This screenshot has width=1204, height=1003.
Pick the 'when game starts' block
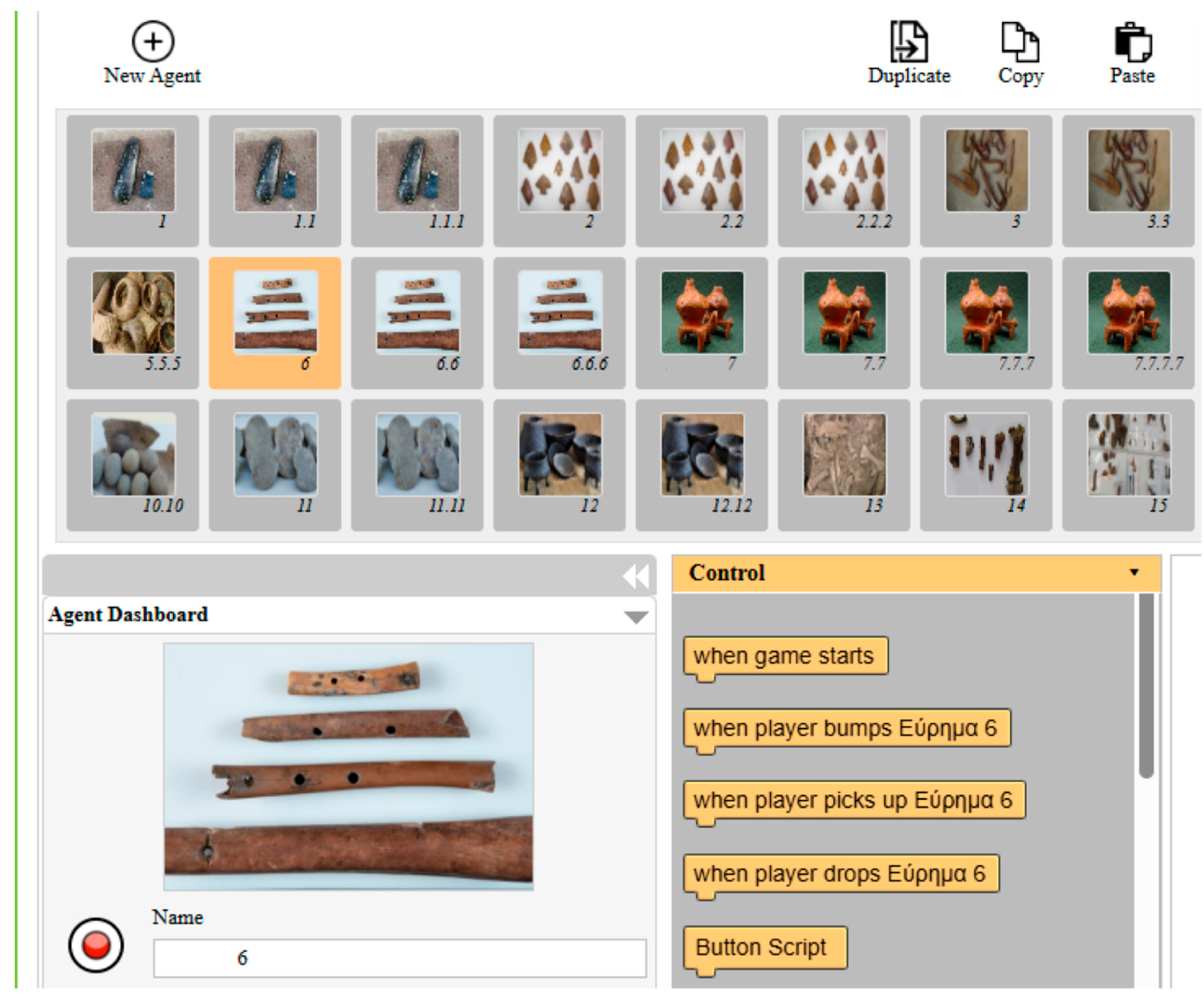[784, 656]
